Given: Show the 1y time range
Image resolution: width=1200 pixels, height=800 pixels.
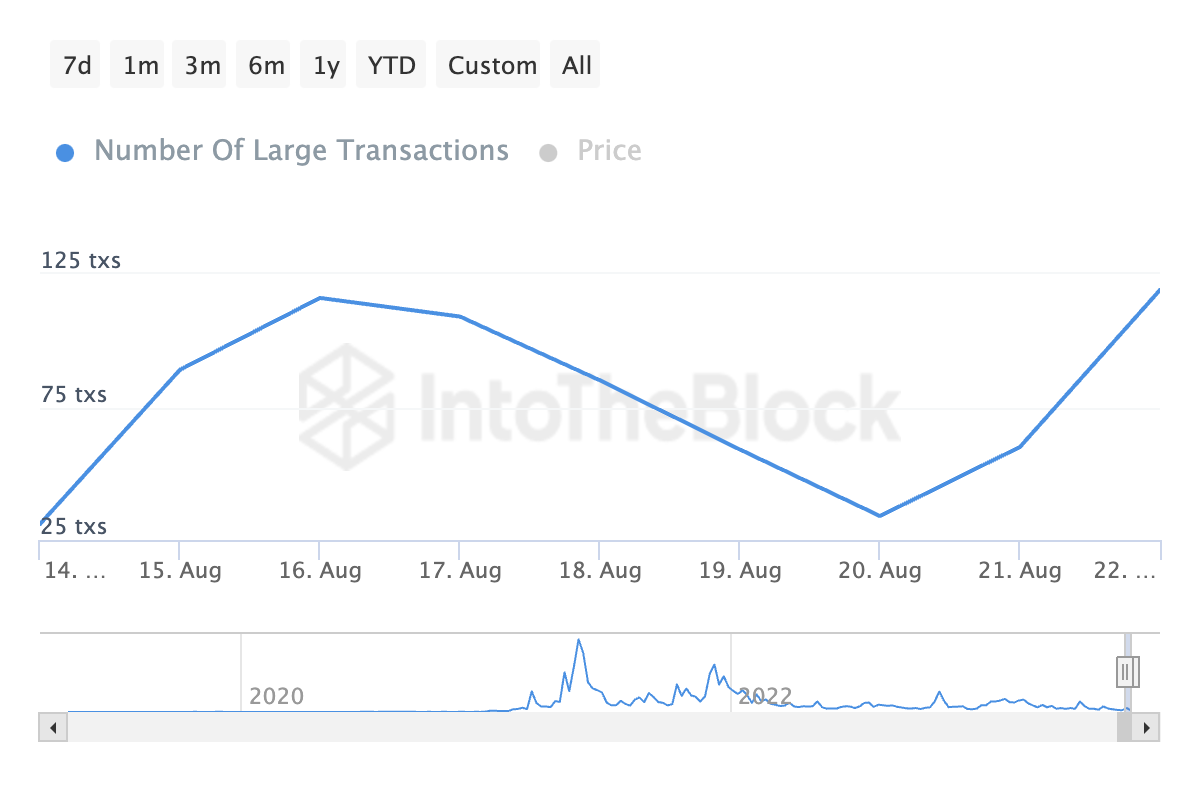Looking at the screenshot, I should click(x=326, y=66).
